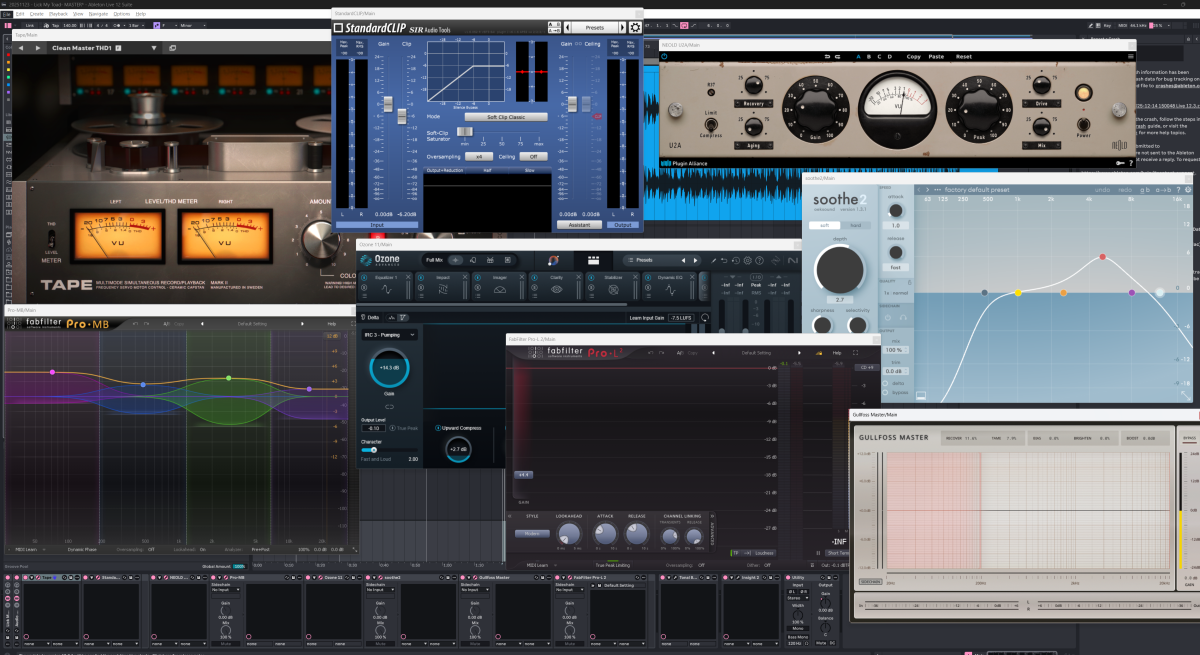This screenshot has height=655, width=1200.
Task: Click Pro-L 2 Help button
Action: click(837, 353)
